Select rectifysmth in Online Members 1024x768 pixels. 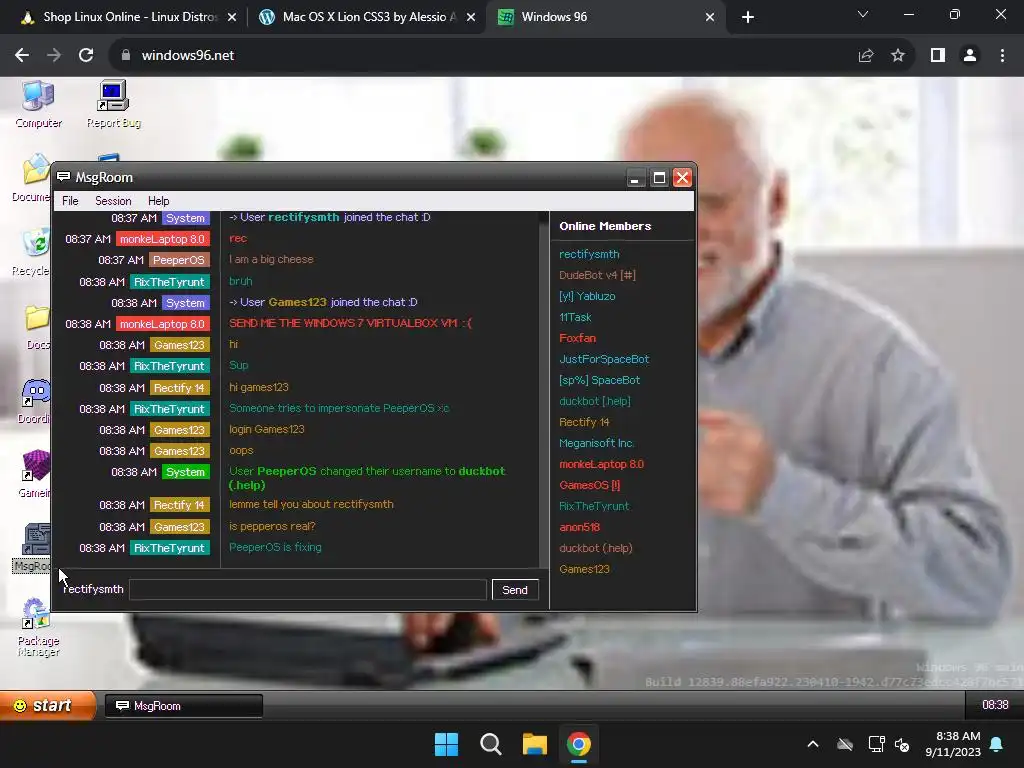589,254
